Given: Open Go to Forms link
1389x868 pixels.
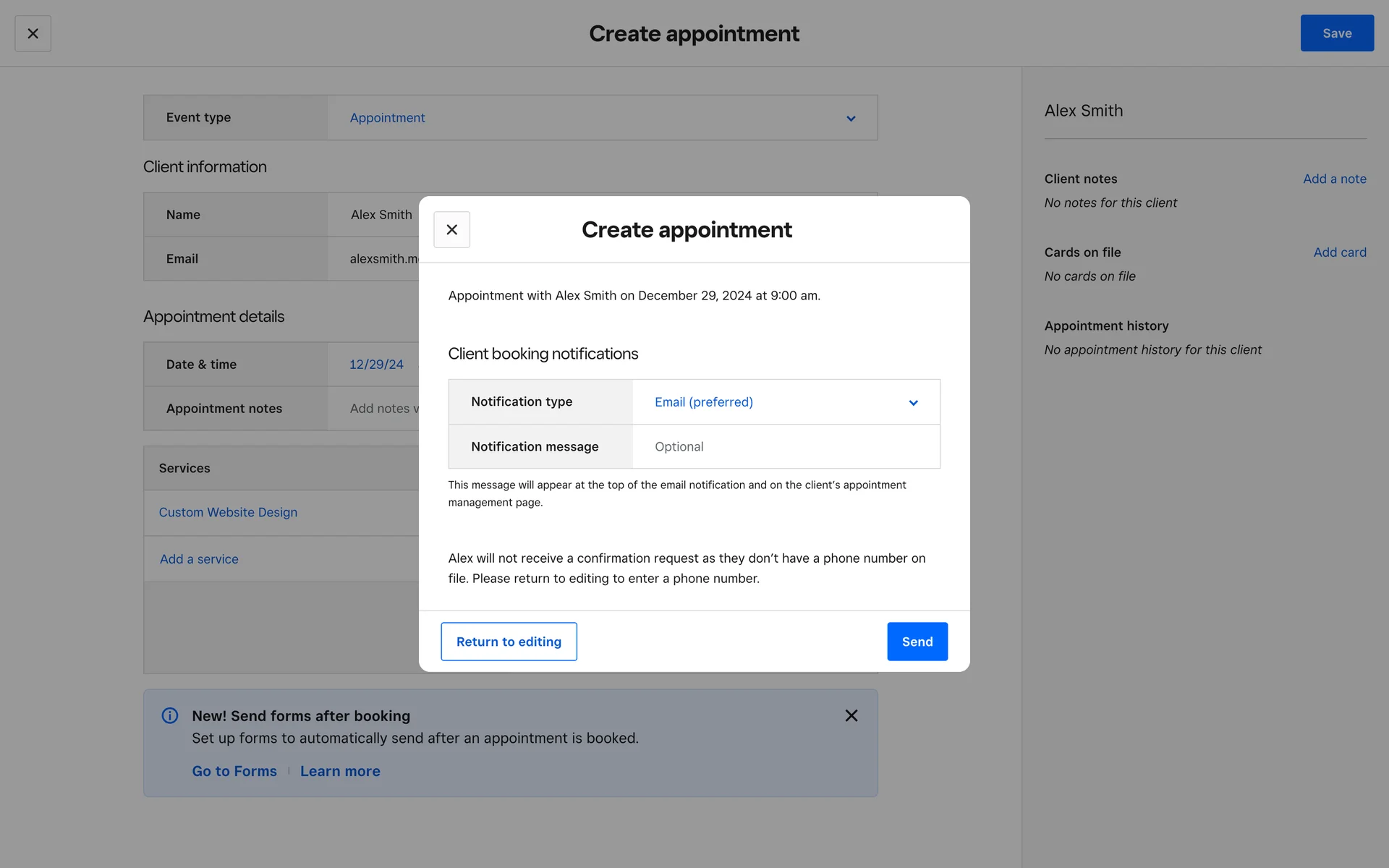Looking at the screenshot, I should (234, 771).
